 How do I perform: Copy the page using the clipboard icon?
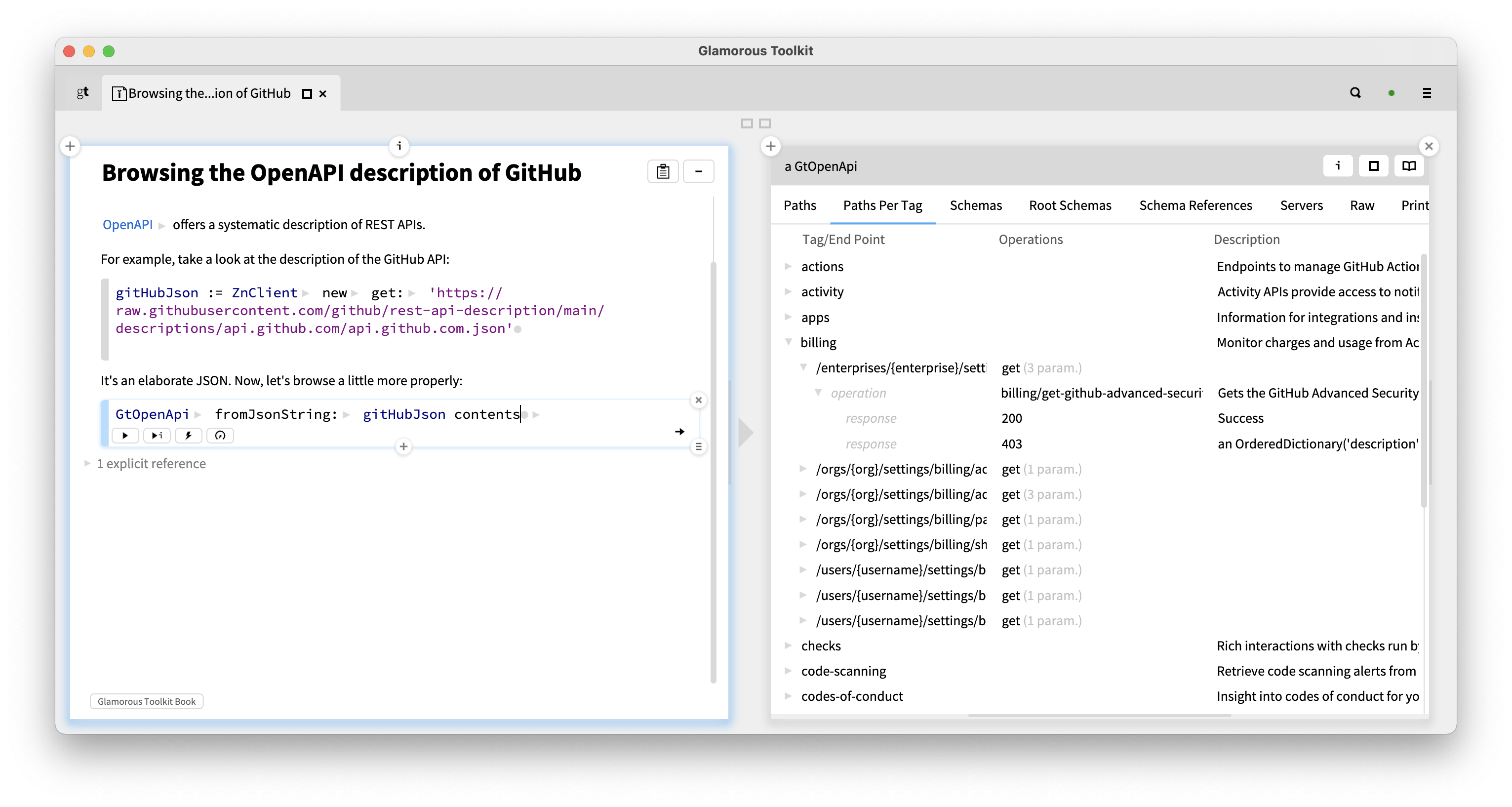pos(662,171)
